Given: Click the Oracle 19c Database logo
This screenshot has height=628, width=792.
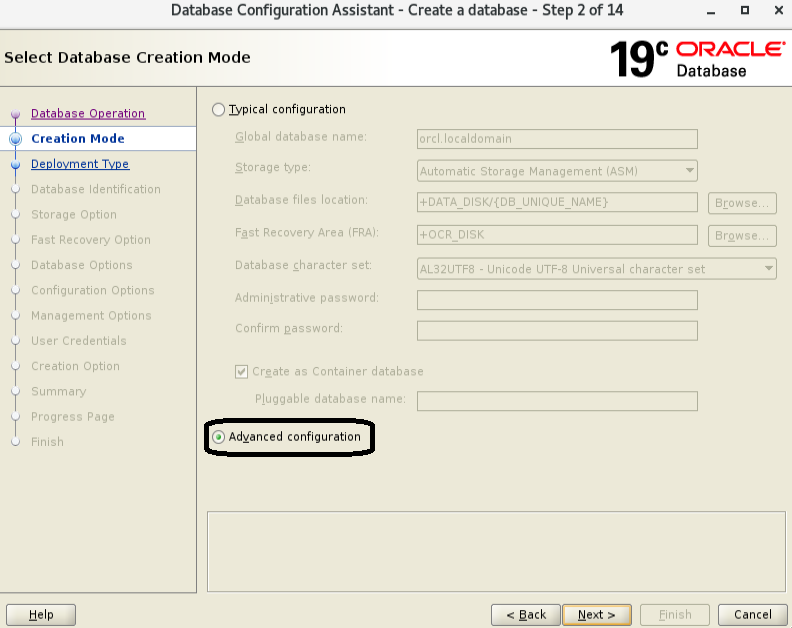Looking at the screenshot, I should (698, 59).
